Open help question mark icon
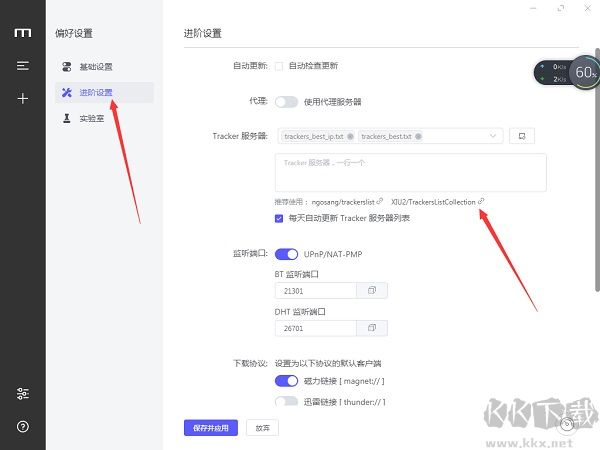The width and height of the screenshot is (600, 450). (23, 426)
